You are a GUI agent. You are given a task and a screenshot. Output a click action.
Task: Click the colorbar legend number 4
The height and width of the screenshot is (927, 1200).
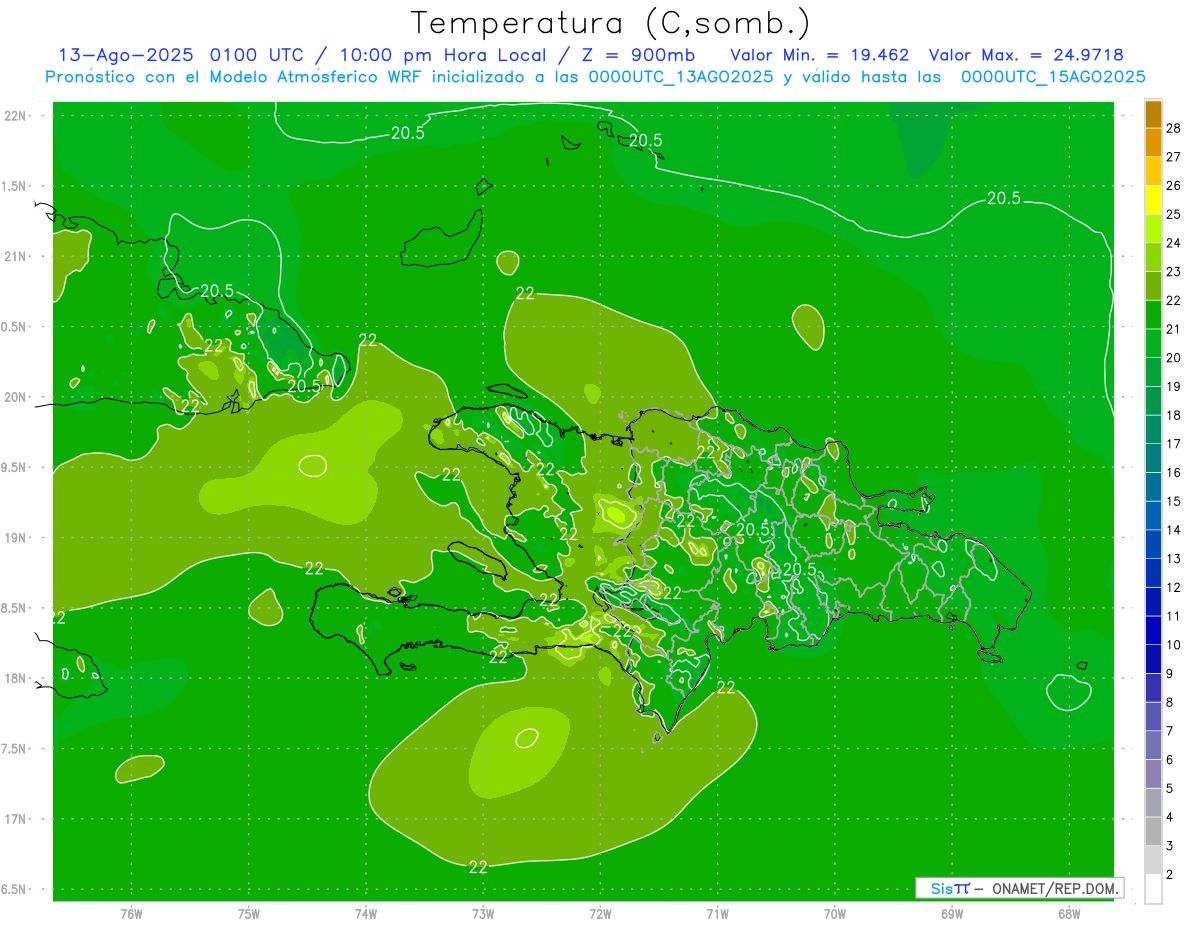point(1169,818)
